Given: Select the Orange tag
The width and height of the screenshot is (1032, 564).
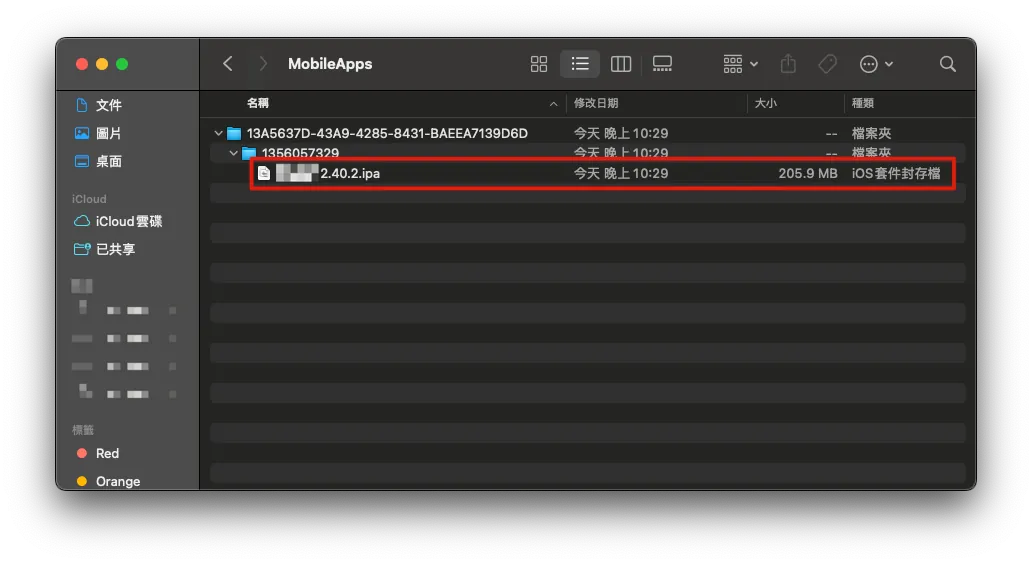Looking at the screenshot, I should (117, 481).
